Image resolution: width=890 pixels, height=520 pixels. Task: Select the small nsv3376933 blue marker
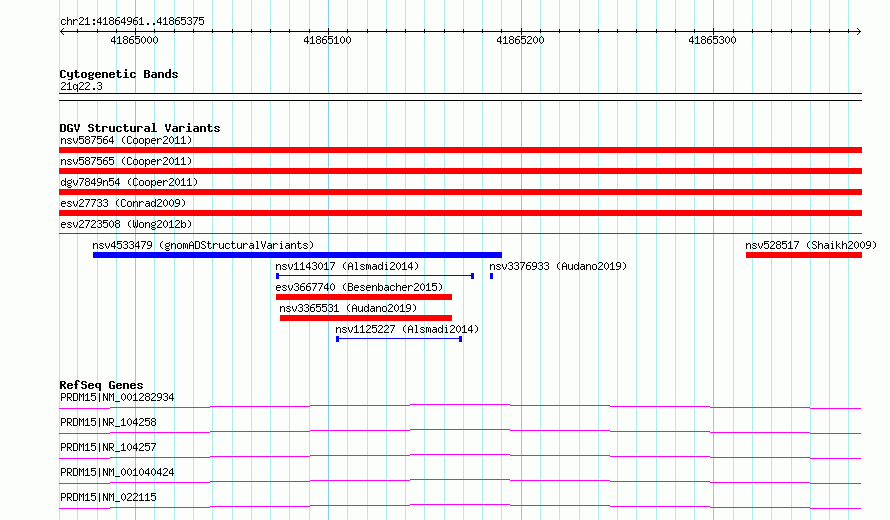pyautogui.click(x=492, y=276)
